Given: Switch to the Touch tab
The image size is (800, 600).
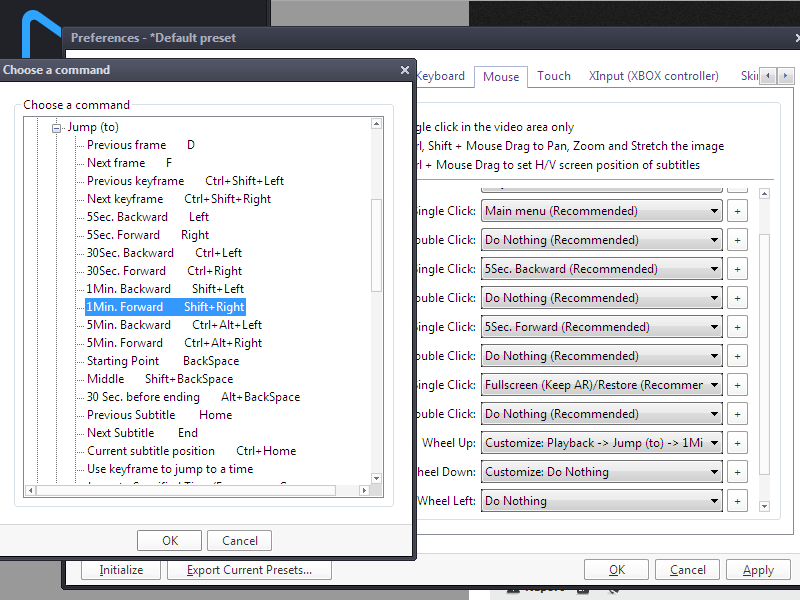Looking at the screenshot, I should tap(554, 76).
